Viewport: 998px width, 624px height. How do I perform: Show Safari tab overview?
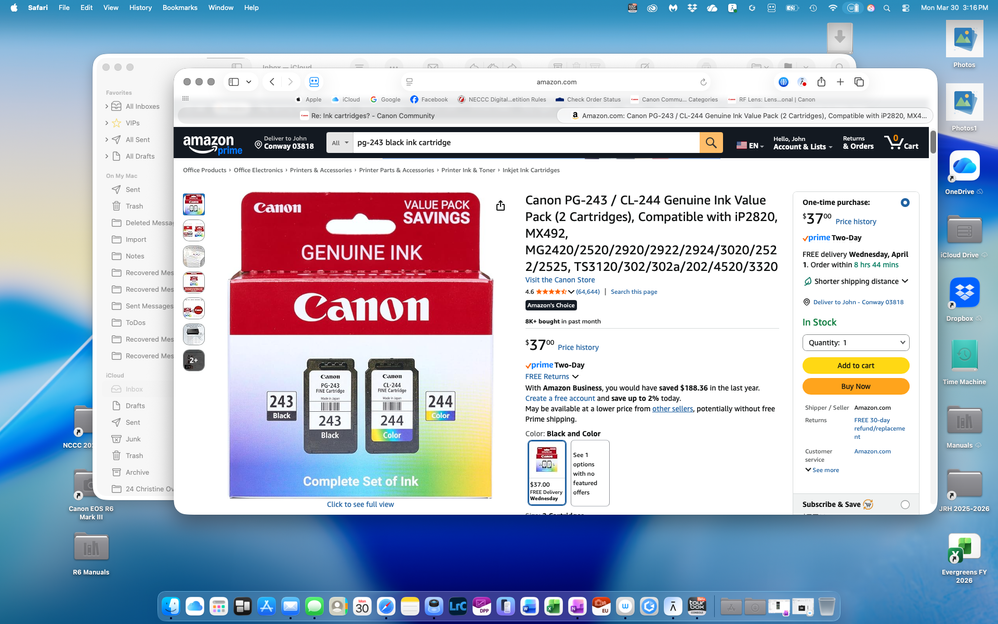point(859,82)
